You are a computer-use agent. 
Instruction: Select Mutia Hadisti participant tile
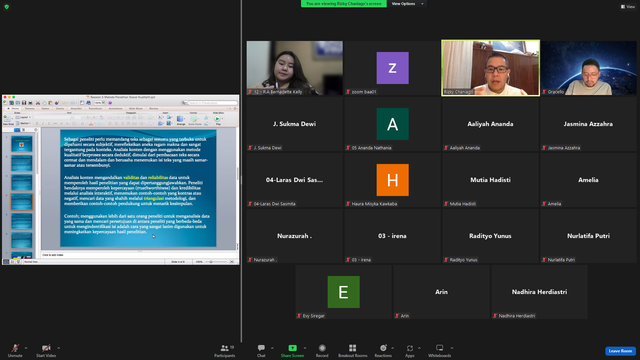pos(490,180)
